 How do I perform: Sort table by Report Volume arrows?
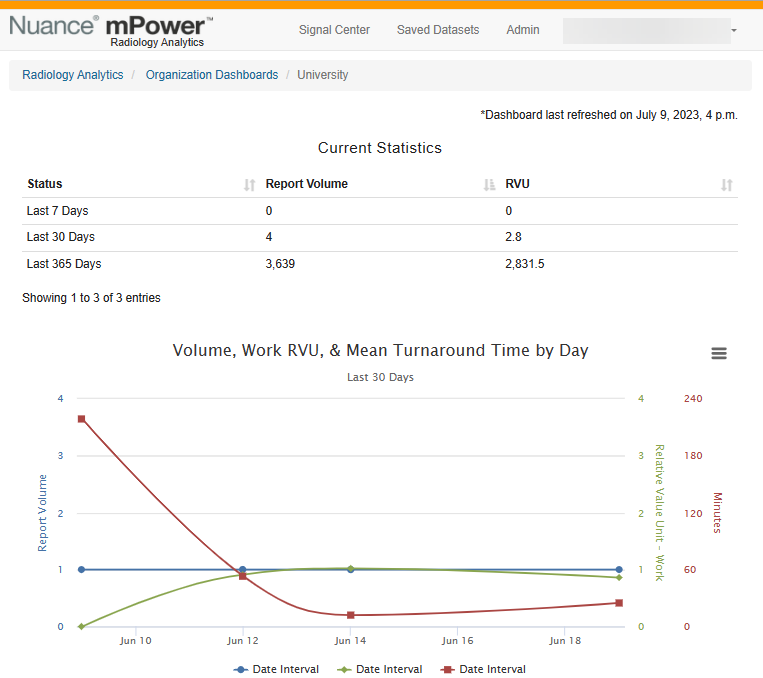pos(489,185)
